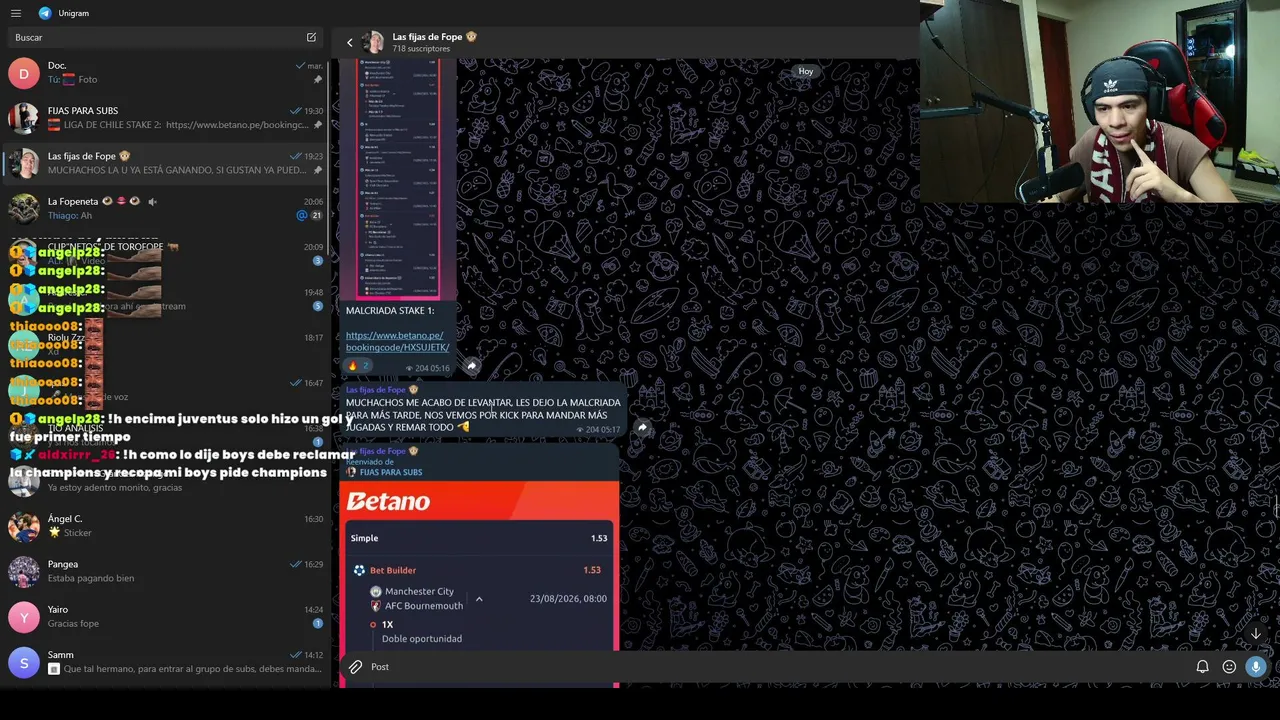Click the fire reaction under the Betano link
1280x720 pixels.
pyautogui.click(x=357, y=366)
